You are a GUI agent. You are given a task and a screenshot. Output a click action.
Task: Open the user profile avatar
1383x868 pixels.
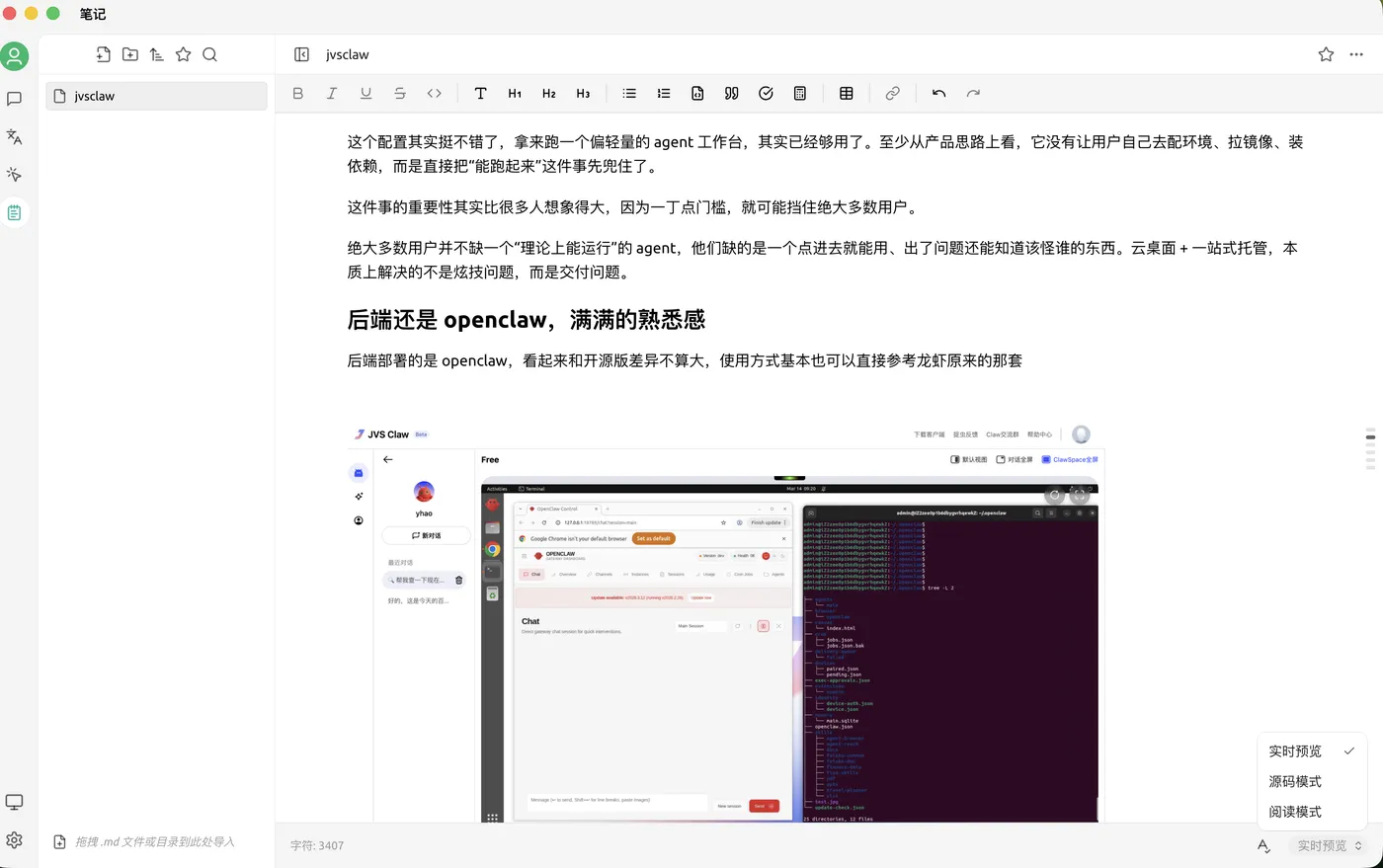click(x=15, y=56)
